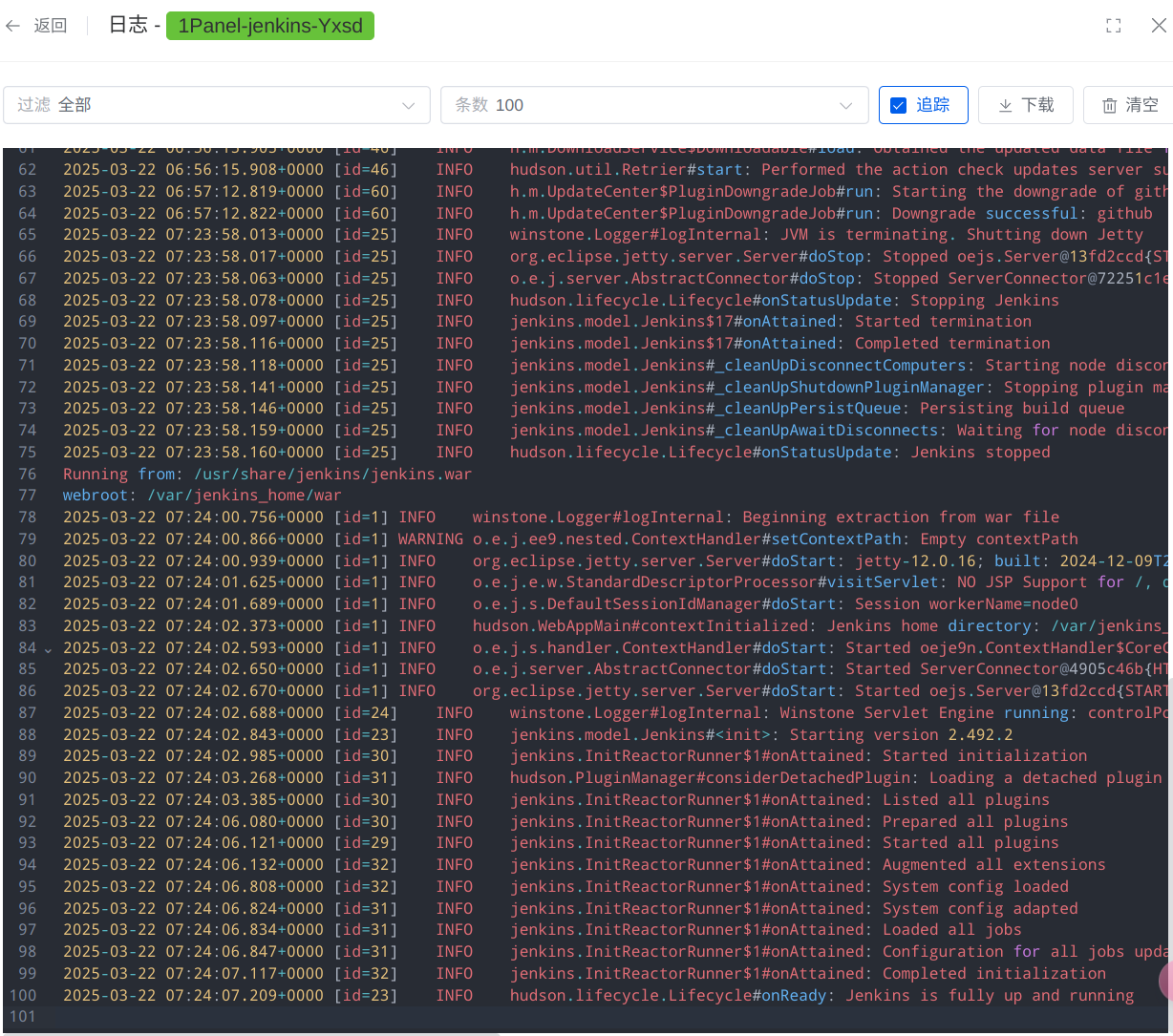Click the back arrow icon
This screenshot has height=1036, width=1173.
[12, 26]
